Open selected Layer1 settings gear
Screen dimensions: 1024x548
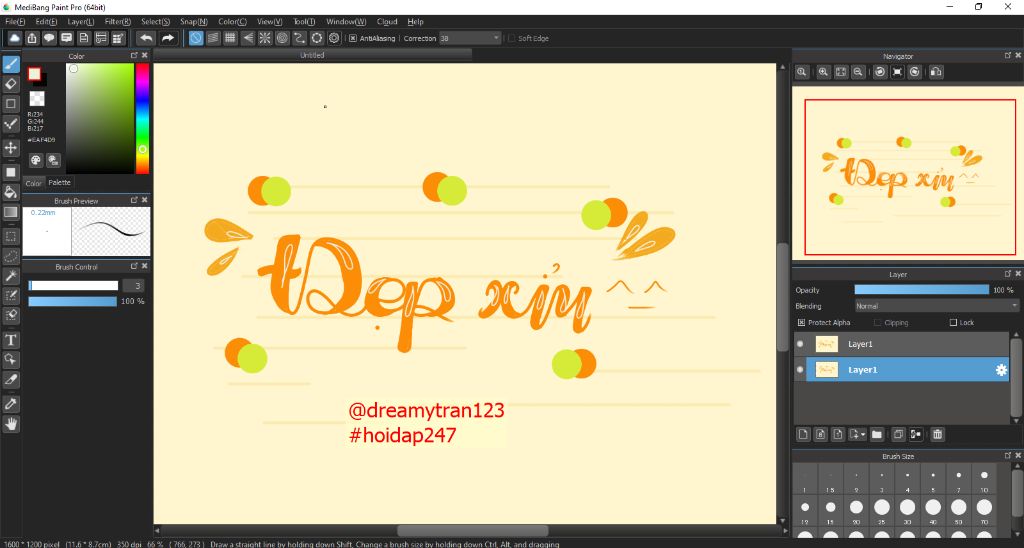click(x=1001, y=370)
